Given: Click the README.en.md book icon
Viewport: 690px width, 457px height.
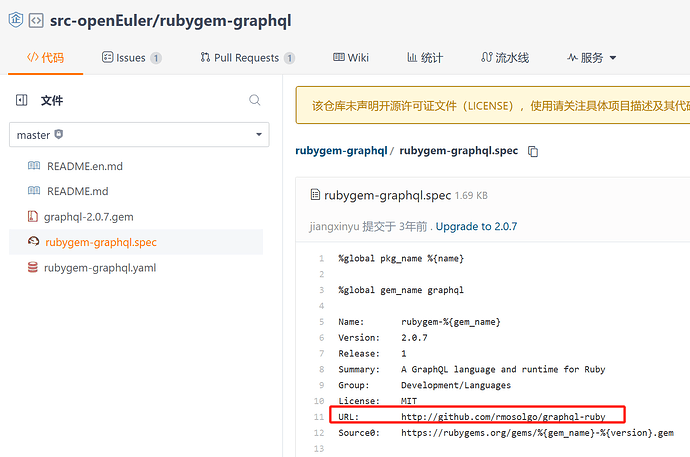Looking at the screenshot, I should pos(33,166).
